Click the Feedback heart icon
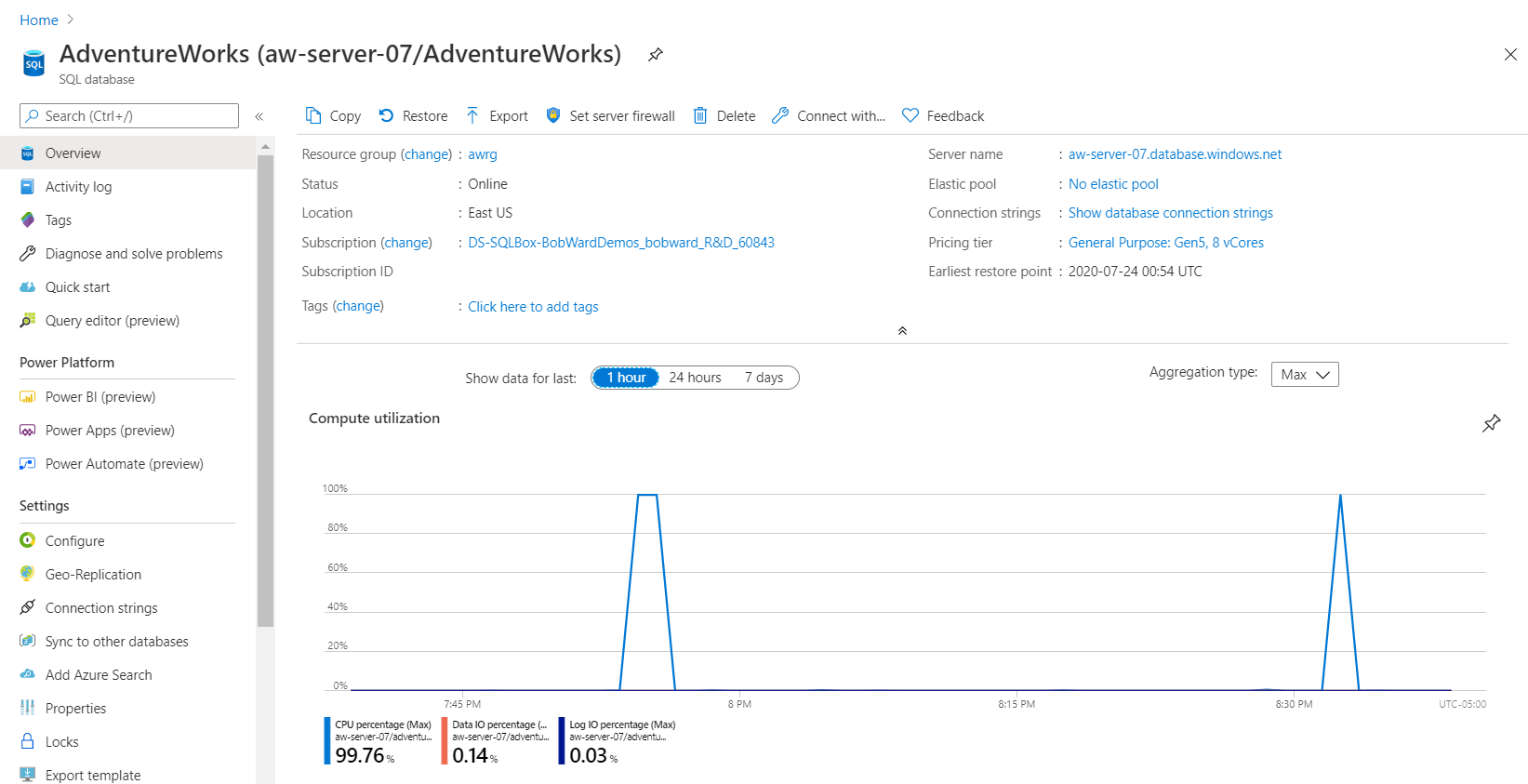 (910, 115)
